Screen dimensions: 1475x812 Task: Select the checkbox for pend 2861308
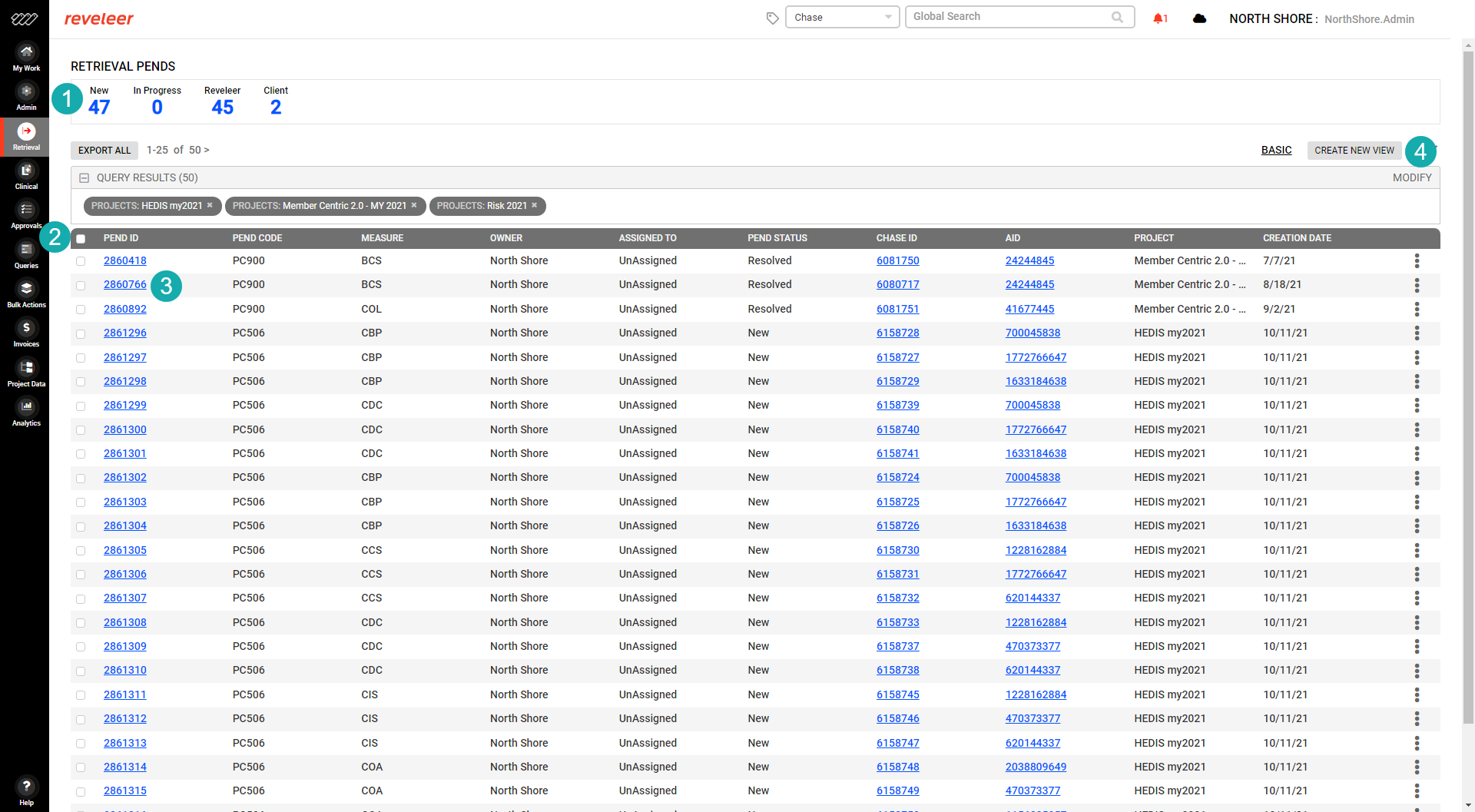[81, 623]
